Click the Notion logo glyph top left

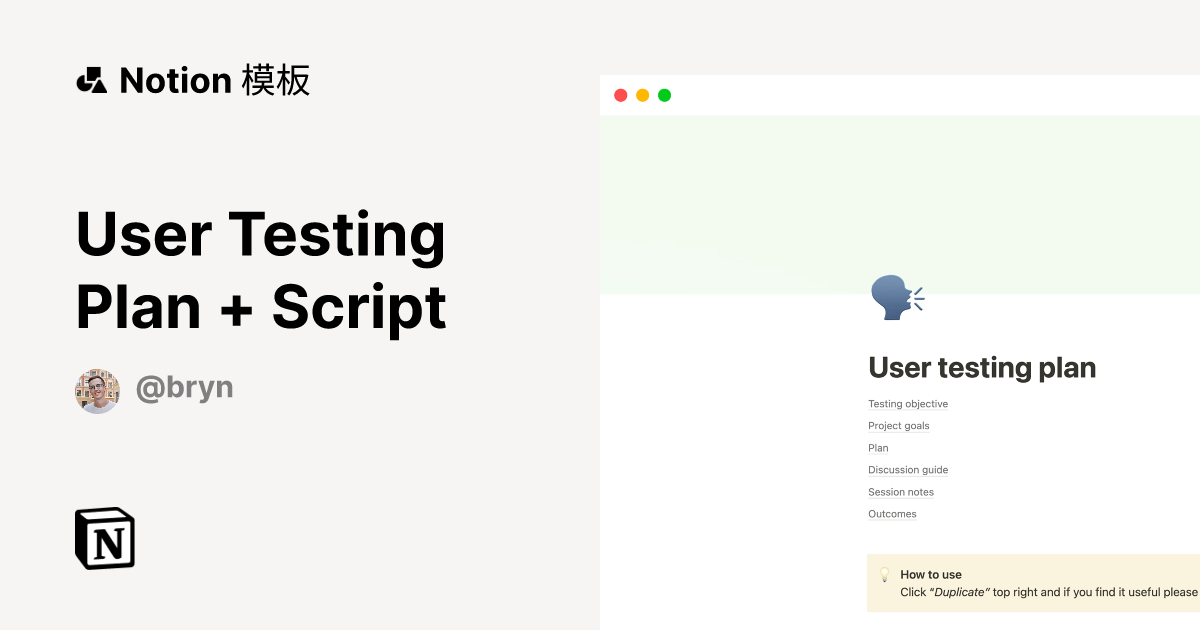[93, 80]
